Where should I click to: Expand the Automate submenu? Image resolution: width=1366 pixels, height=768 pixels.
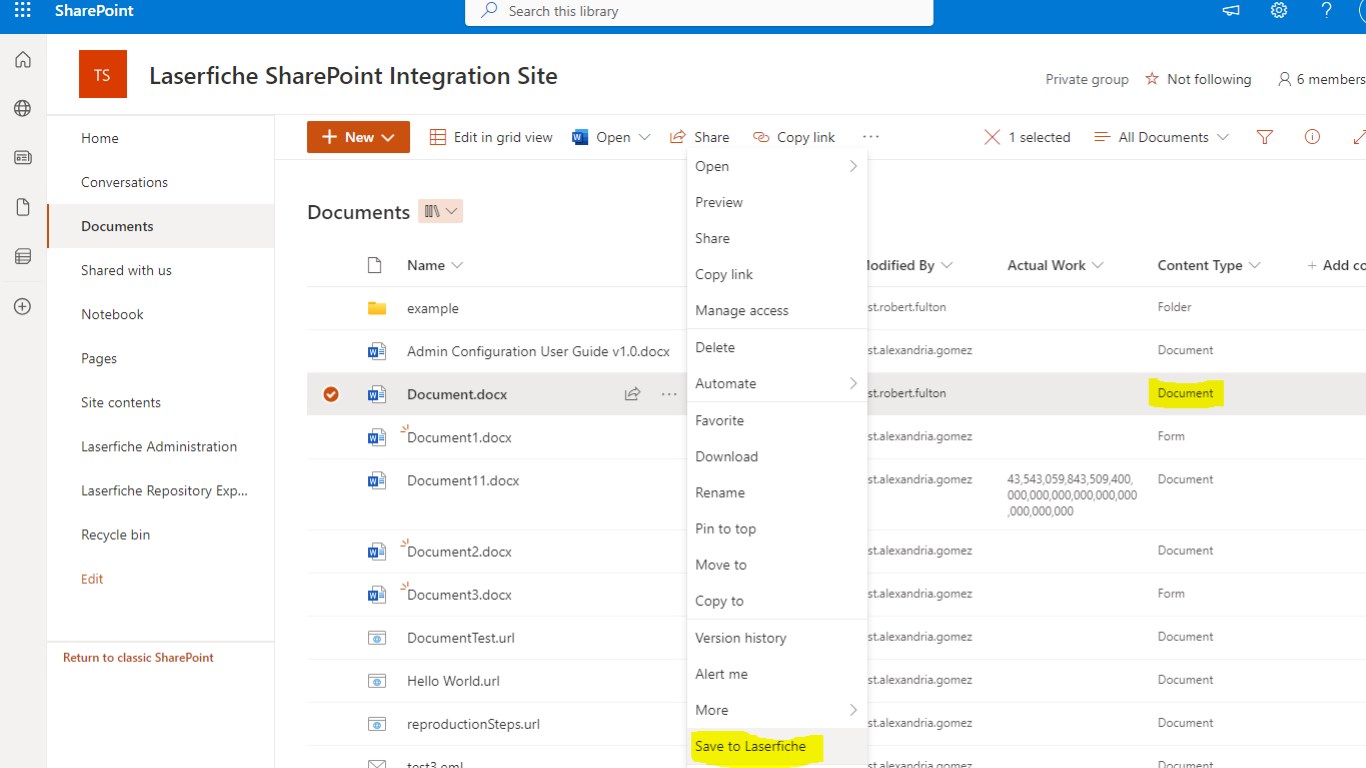click(x=776, y=384)
